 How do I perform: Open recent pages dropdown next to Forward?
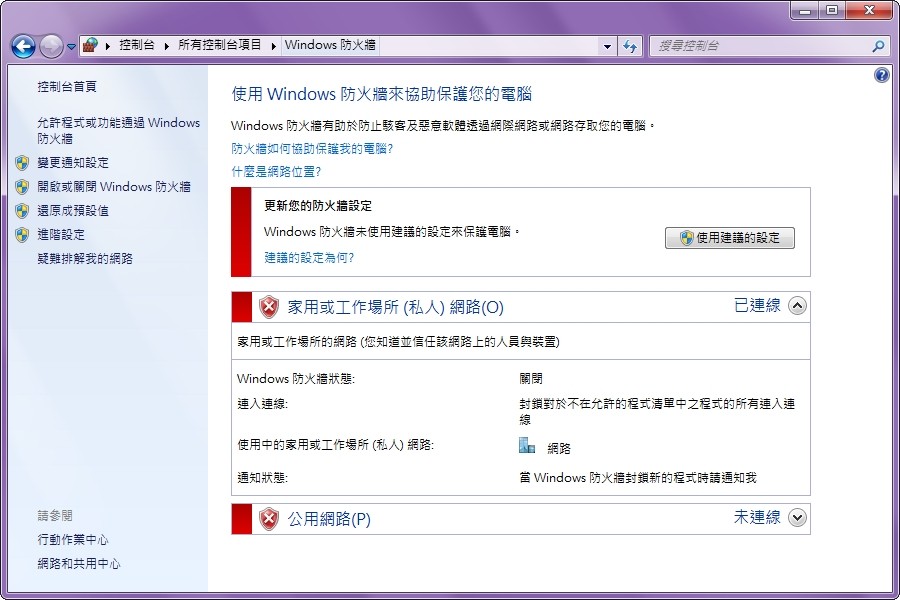pyautogui.click(x=71, y=47)
